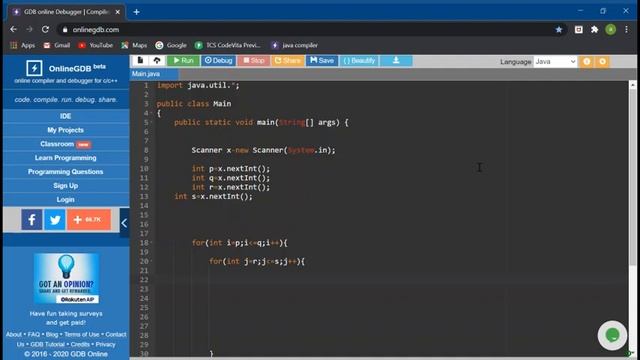Place cursor on empty line 22 in editor
The image size is (640, 360).
point(392,280)
